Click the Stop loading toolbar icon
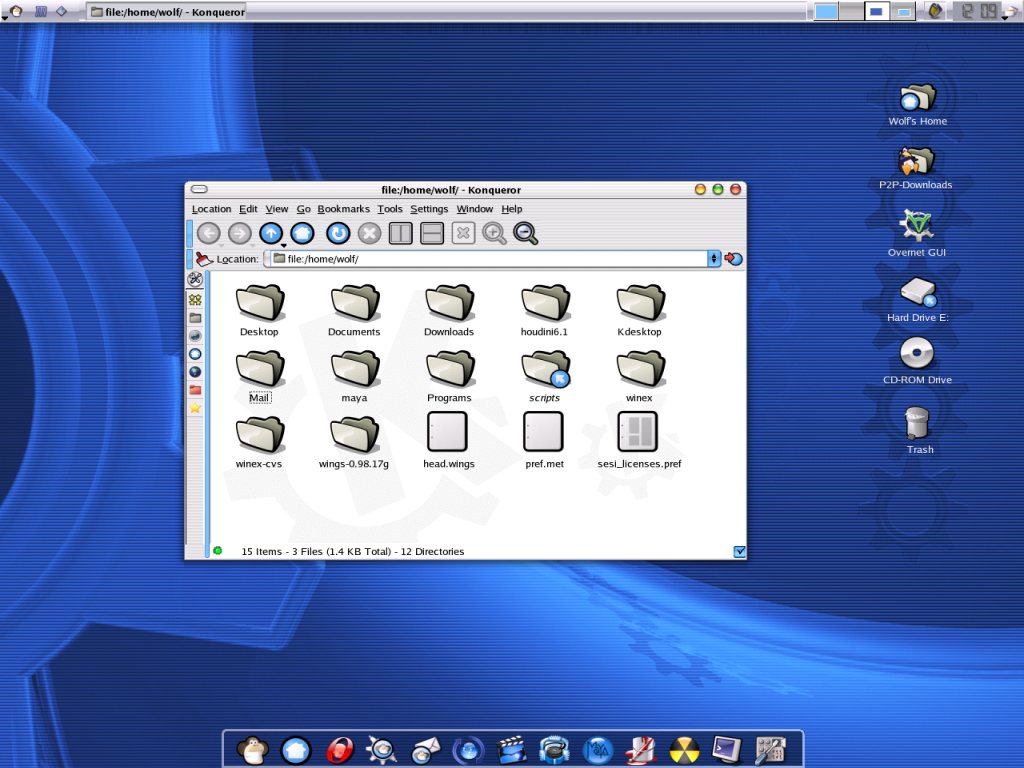Screen dimensions: 1024x768 (370, 233)
